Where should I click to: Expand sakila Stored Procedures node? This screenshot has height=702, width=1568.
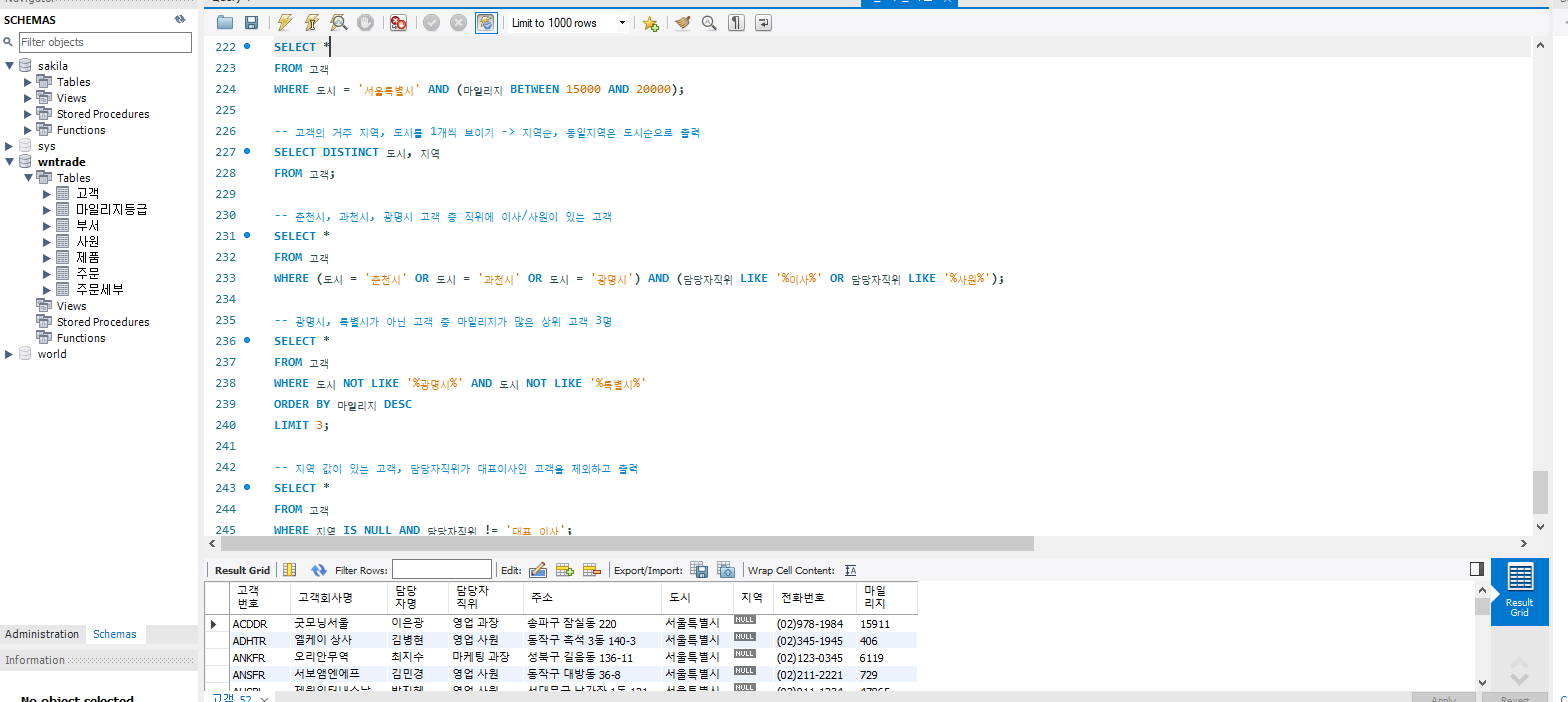click(x=28, y=114)
